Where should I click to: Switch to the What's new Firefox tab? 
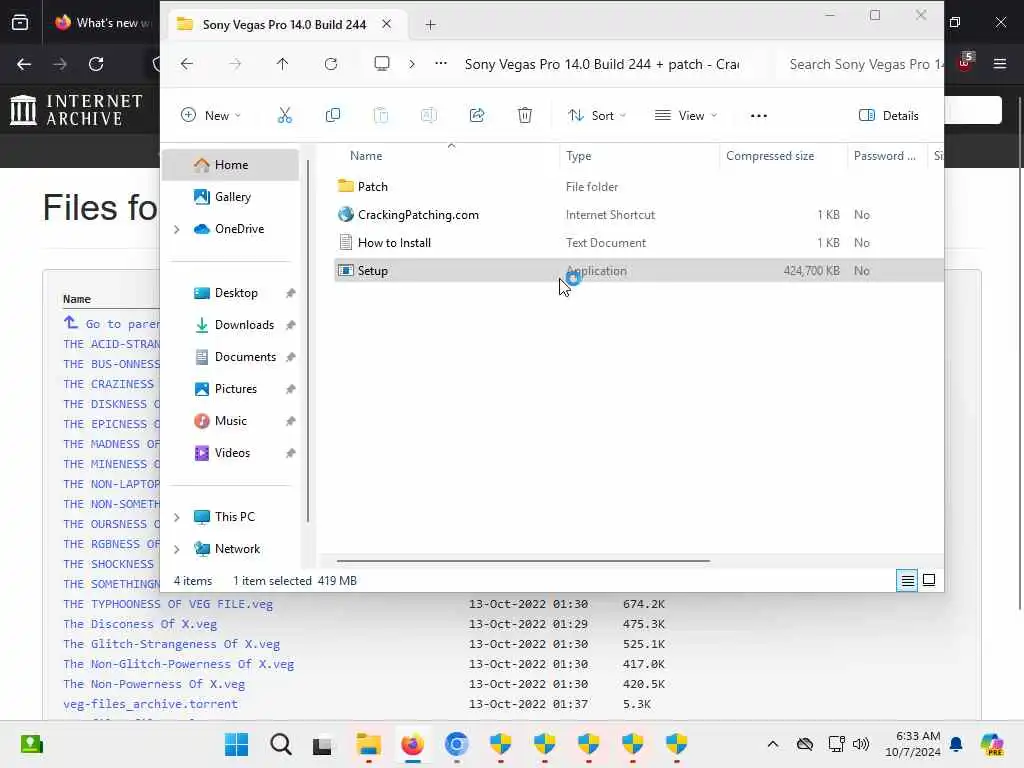[x=101, y=23]
